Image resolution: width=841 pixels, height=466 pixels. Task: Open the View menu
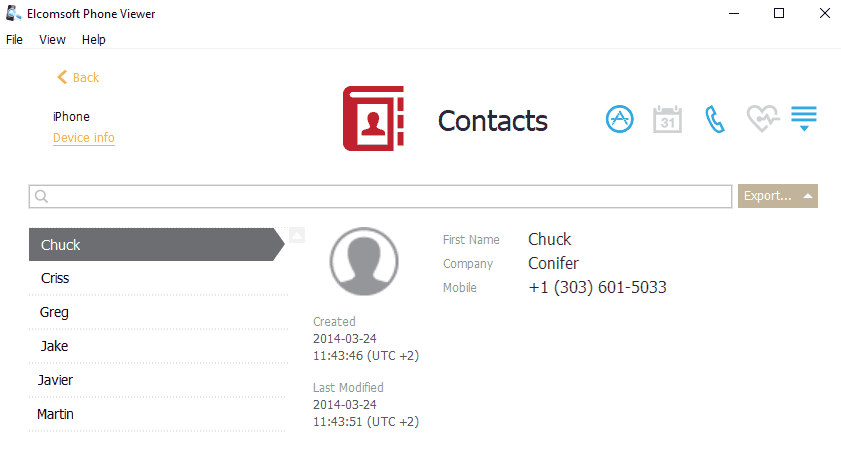click(x=52, y=40)
